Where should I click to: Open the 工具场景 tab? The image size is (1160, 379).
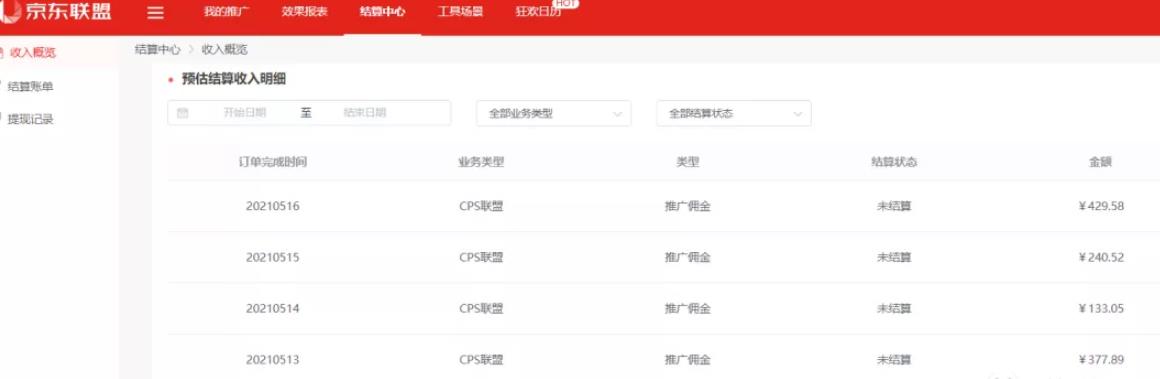click(x=460, y=13)
